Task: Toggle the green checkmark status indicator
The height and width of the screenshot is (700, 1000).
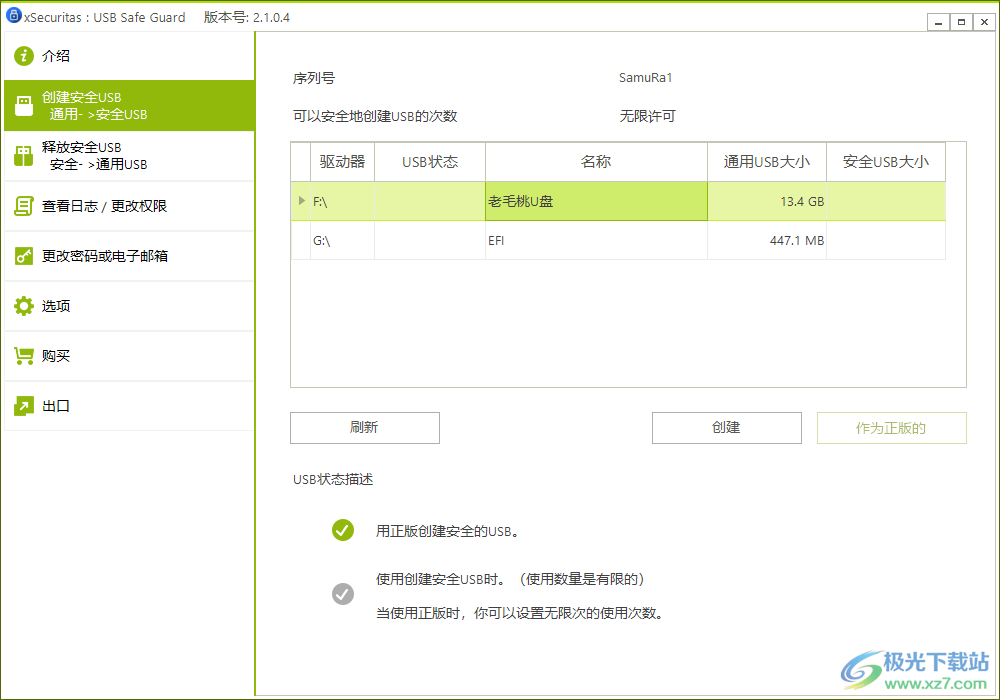Action: [x=343, y=530]
